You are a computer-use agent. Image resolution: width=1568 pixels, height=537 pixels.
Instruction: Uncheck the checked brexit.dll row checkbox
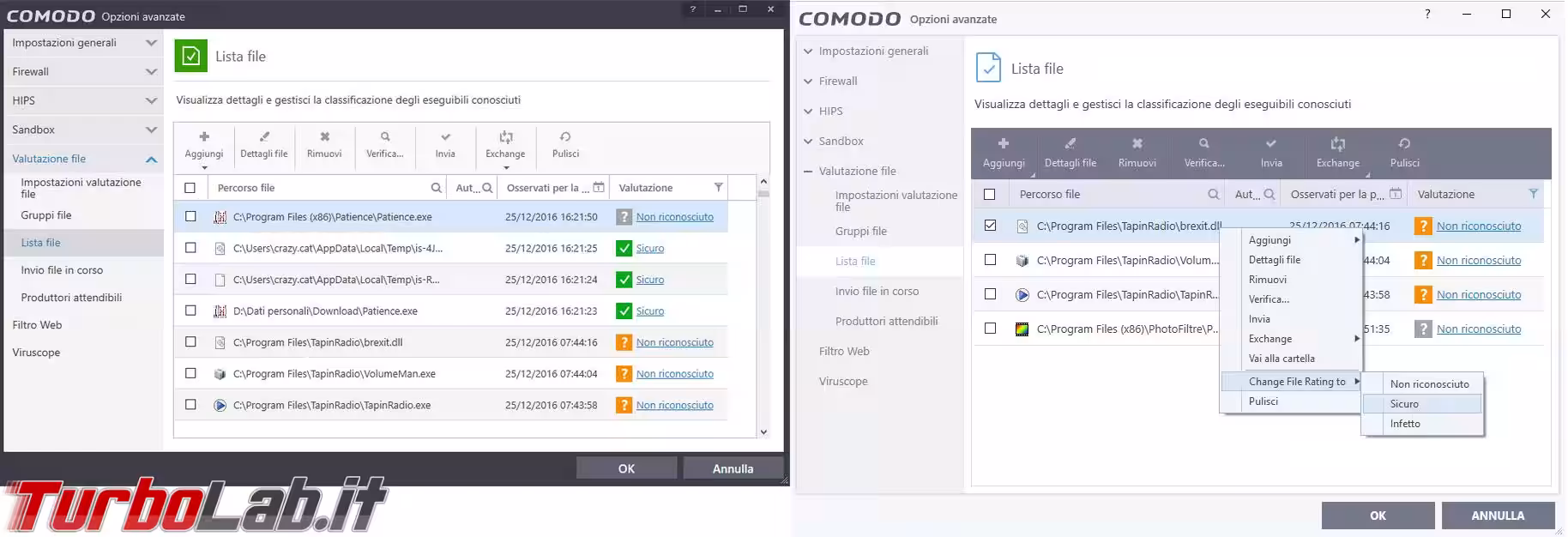tap(990, 226)
